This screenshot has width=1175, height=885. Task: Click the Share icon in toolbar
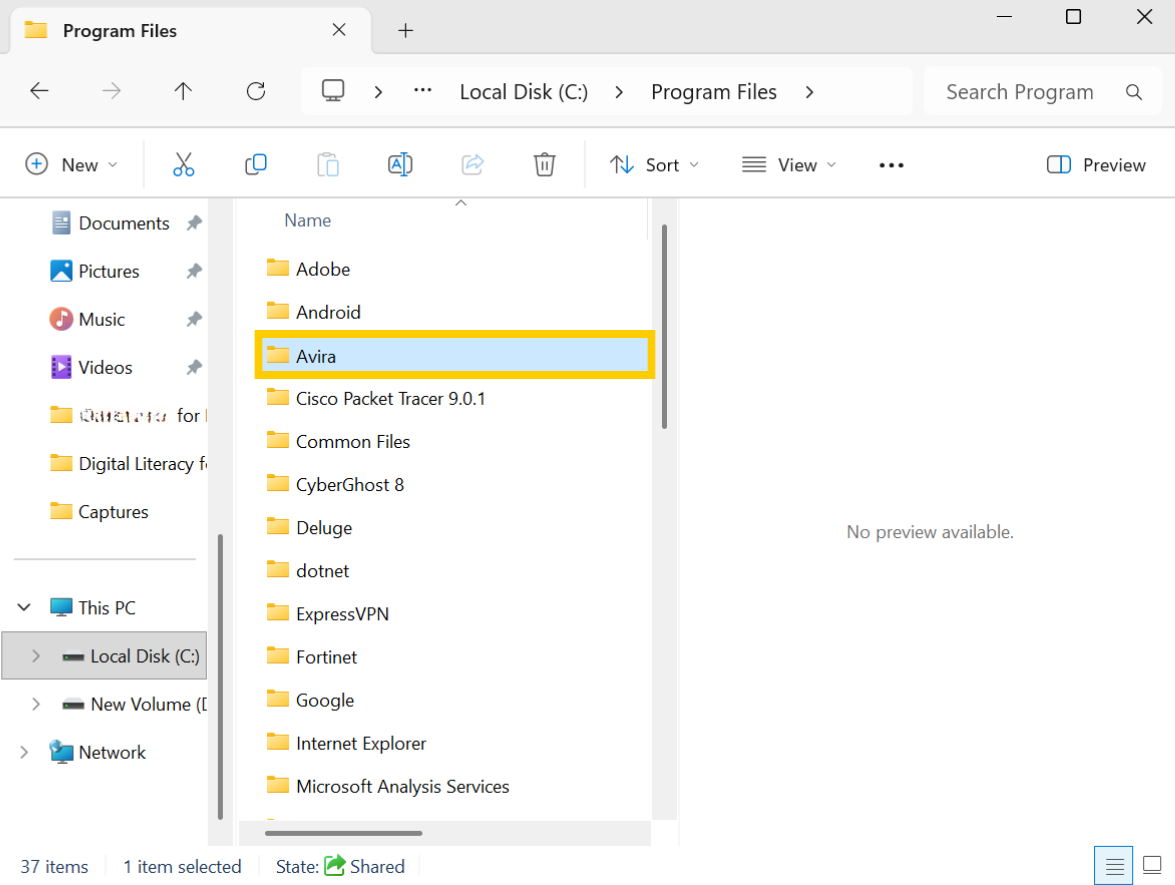tap(472, 164)
